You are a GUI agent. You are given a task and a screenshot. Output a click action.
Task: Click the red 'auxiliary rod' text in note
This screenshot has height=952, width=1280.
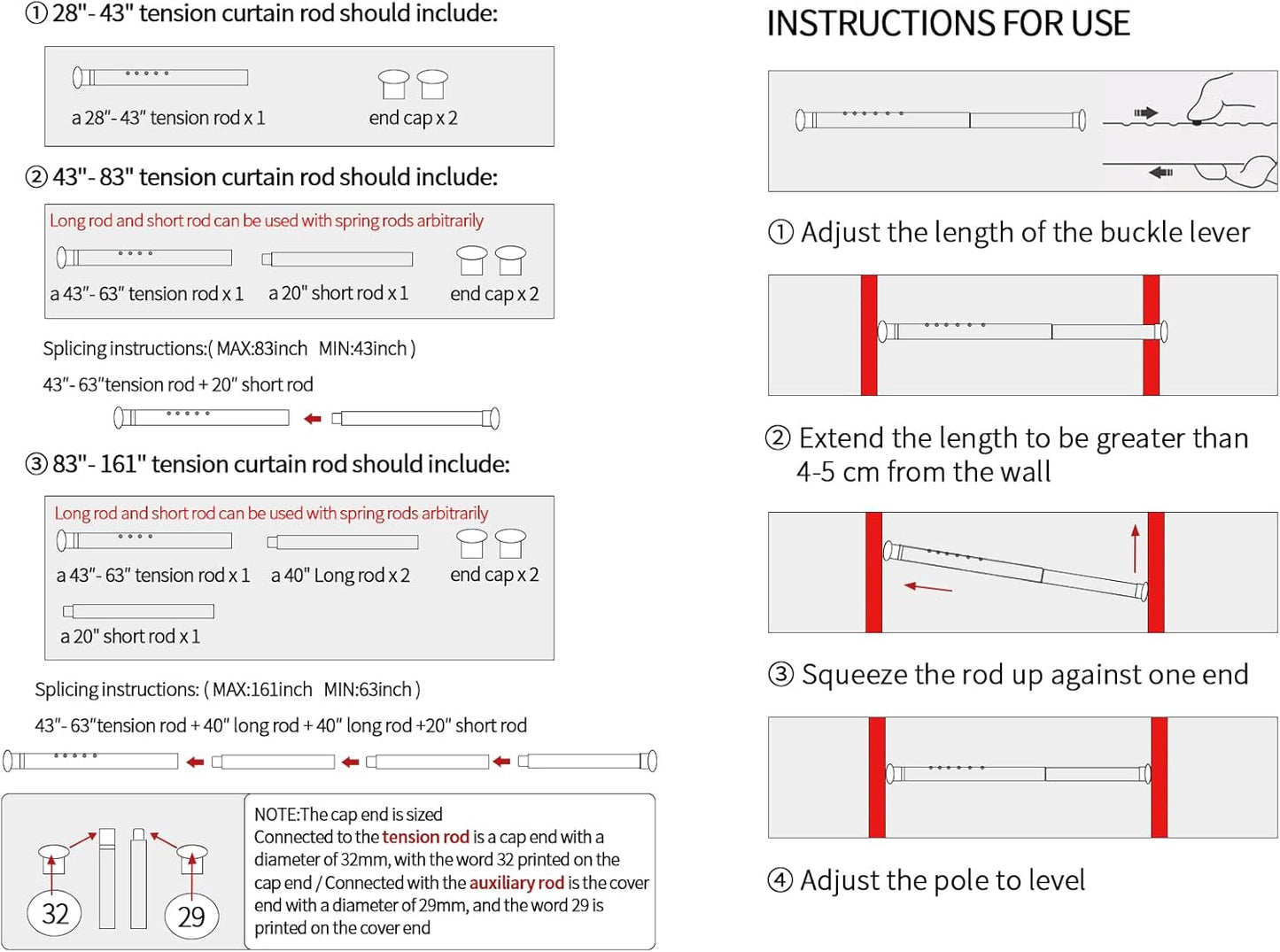coord(516,883)
